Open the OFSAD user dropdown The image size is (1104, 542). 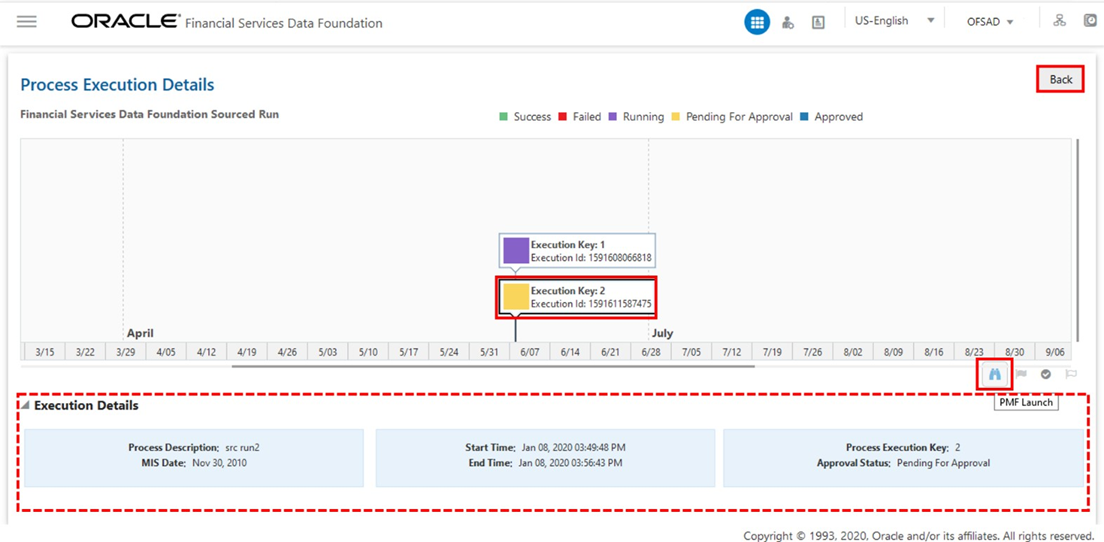990,22
